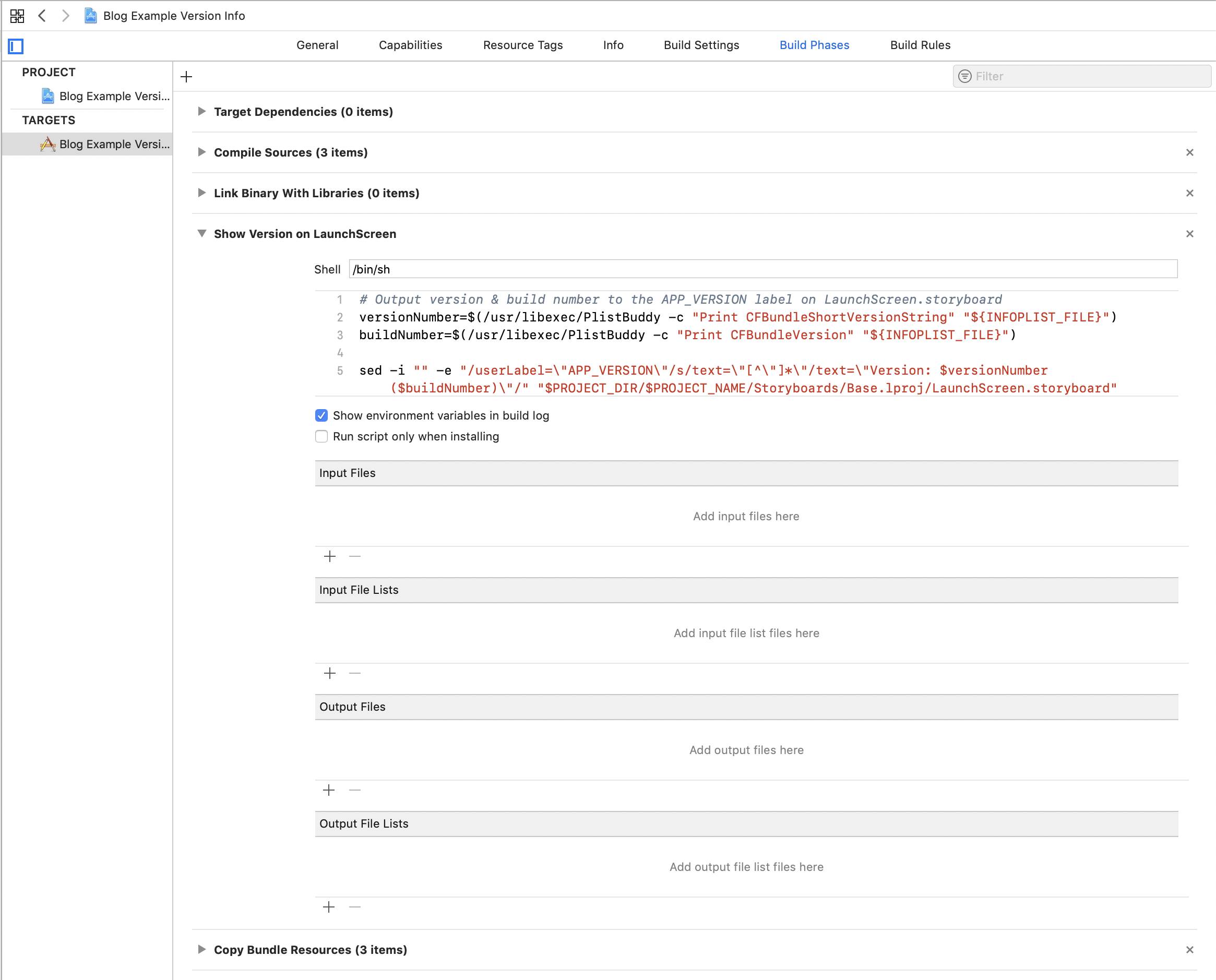Toggle Show environment variables in build log

pyautogui.click(x=321, y=415)
